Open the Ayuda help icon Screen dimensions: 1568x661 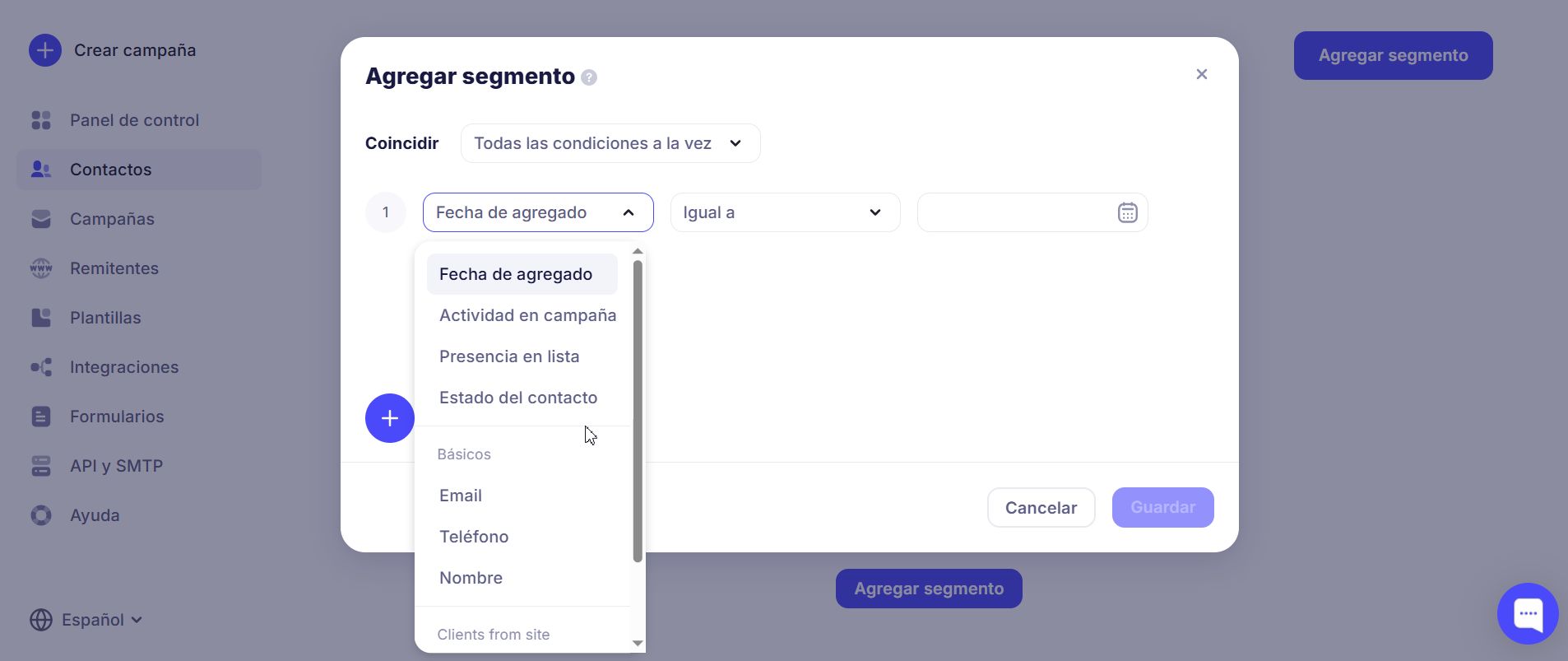(40, 515)
